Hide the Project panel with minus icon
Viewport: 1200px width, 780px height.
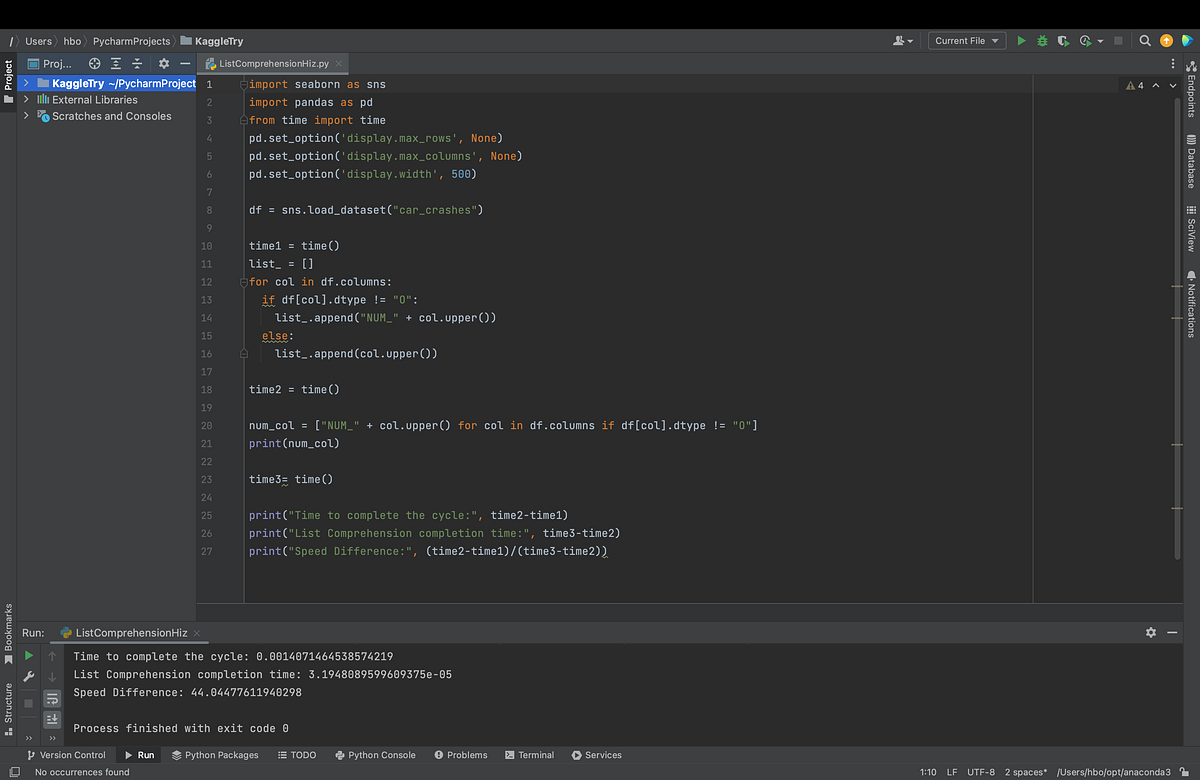coord(185,63)
